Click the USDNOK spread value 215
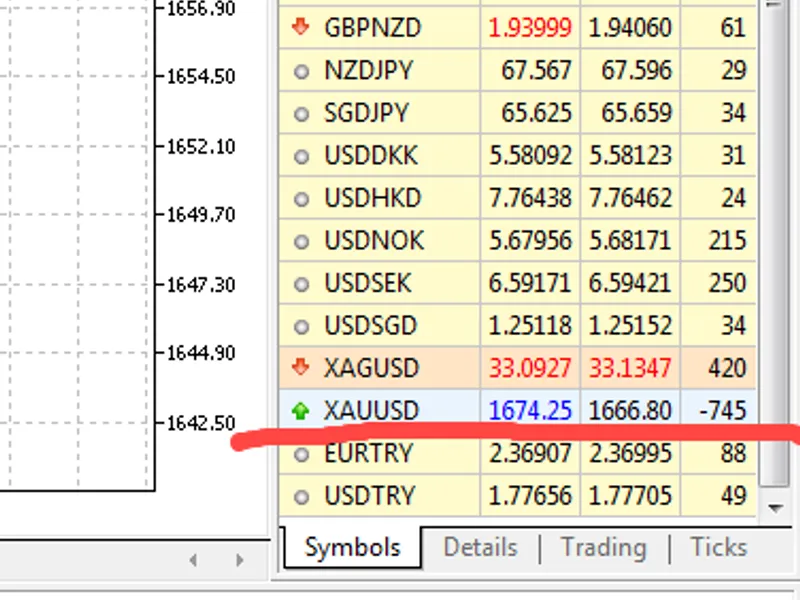The image size is (800, 600). [x=728, y=240]
